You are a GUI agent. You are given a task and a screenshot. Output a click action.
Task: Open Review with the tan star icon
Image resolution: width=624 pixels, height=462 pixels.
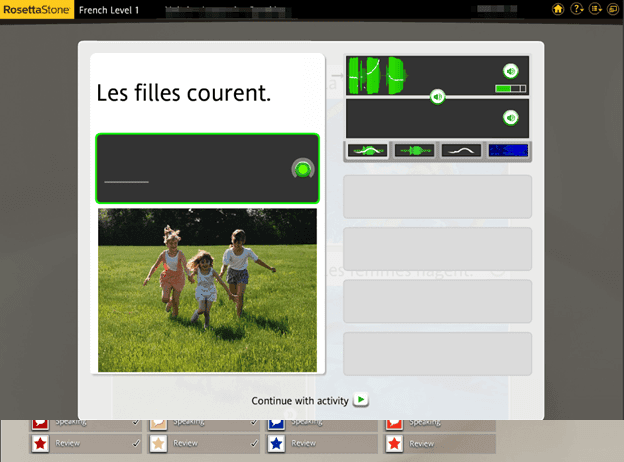click(x=204, y=443)
